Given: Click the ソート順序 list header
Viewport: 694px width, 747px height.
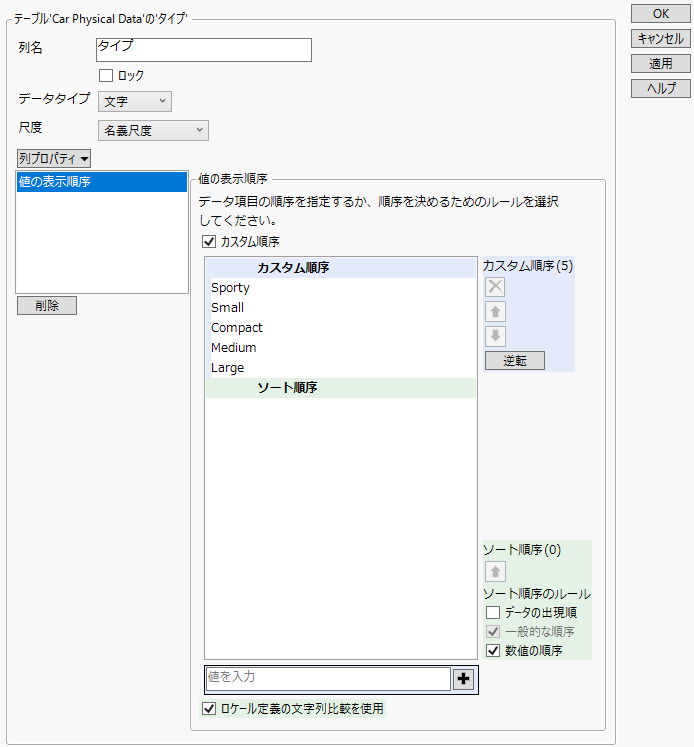Looking at the screenshot, I should click(341, 388).
